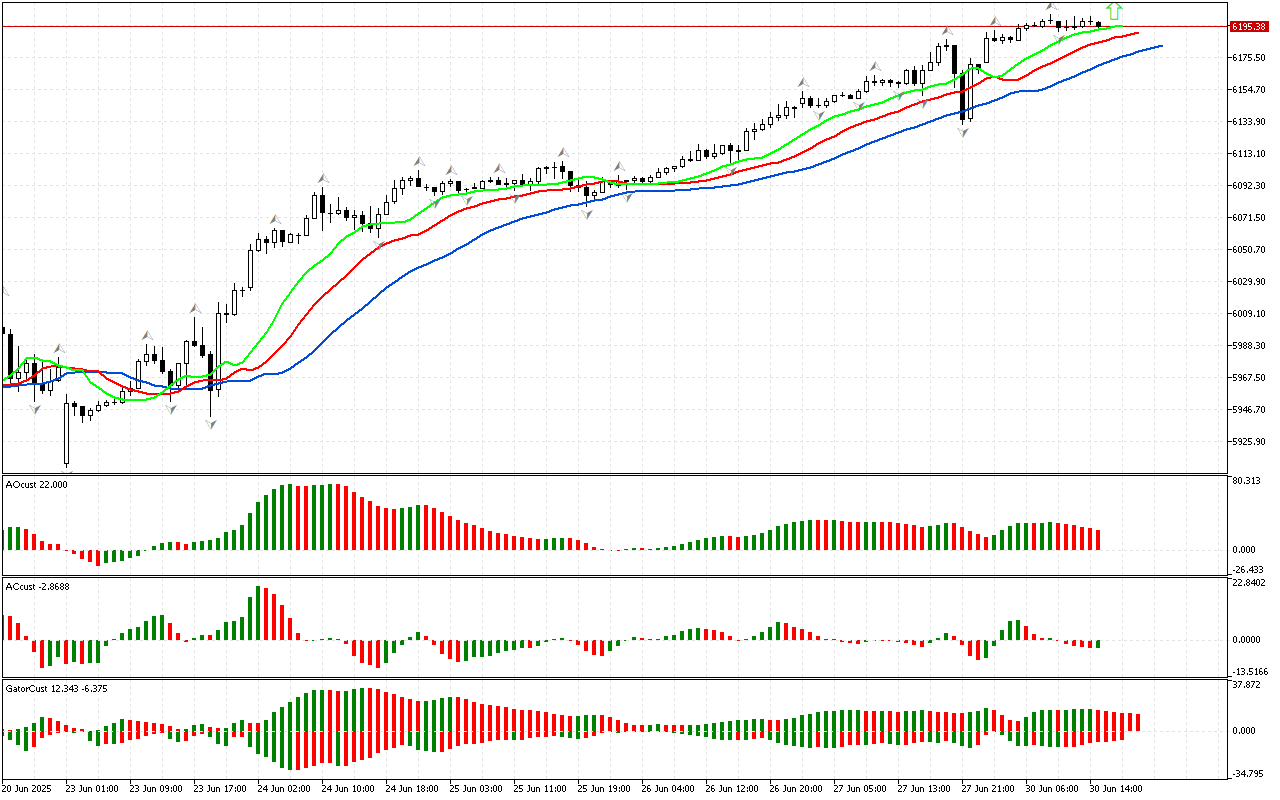The height and width of the screenshot is (800, 1280).
Task: Click the 5925.90 price axis label
Action: [1250, 441]
